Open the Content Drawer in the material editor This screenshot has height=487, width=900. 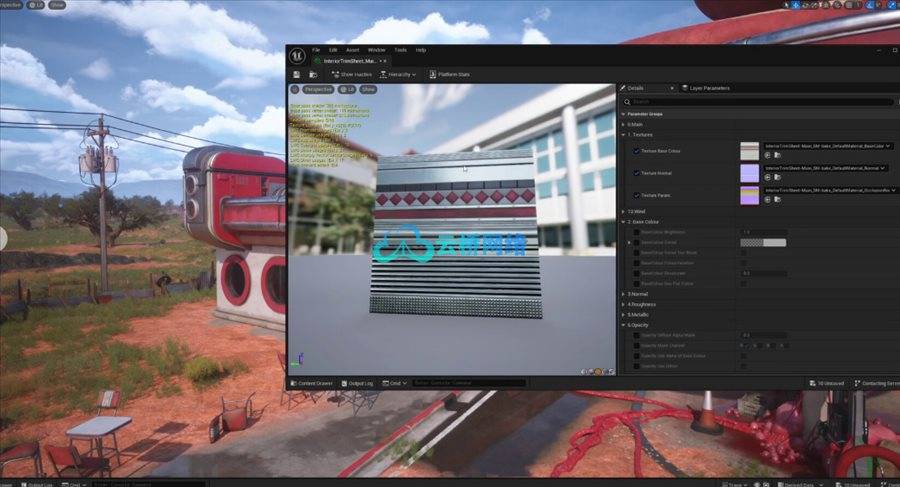coord(315,383)
